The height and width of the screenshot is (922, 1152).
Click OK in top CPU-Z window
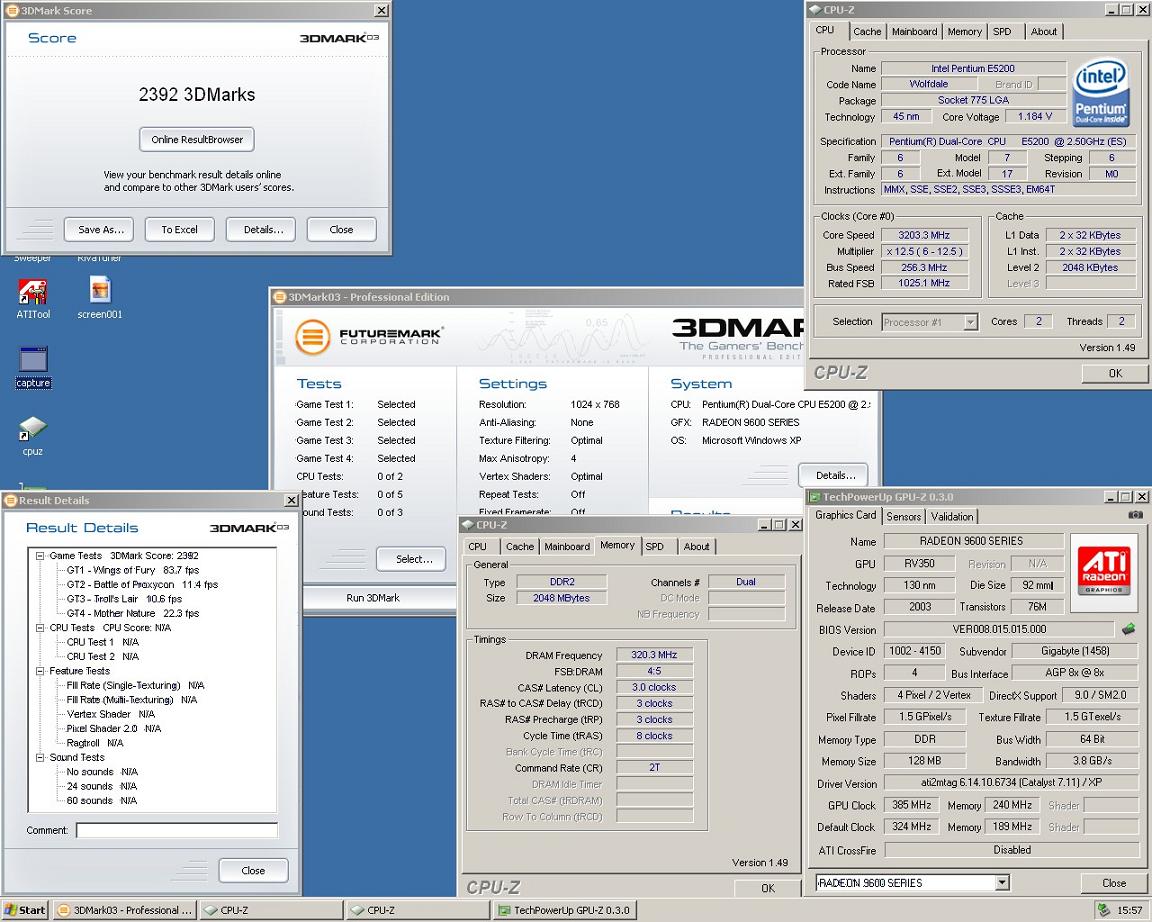(1115, 373)
